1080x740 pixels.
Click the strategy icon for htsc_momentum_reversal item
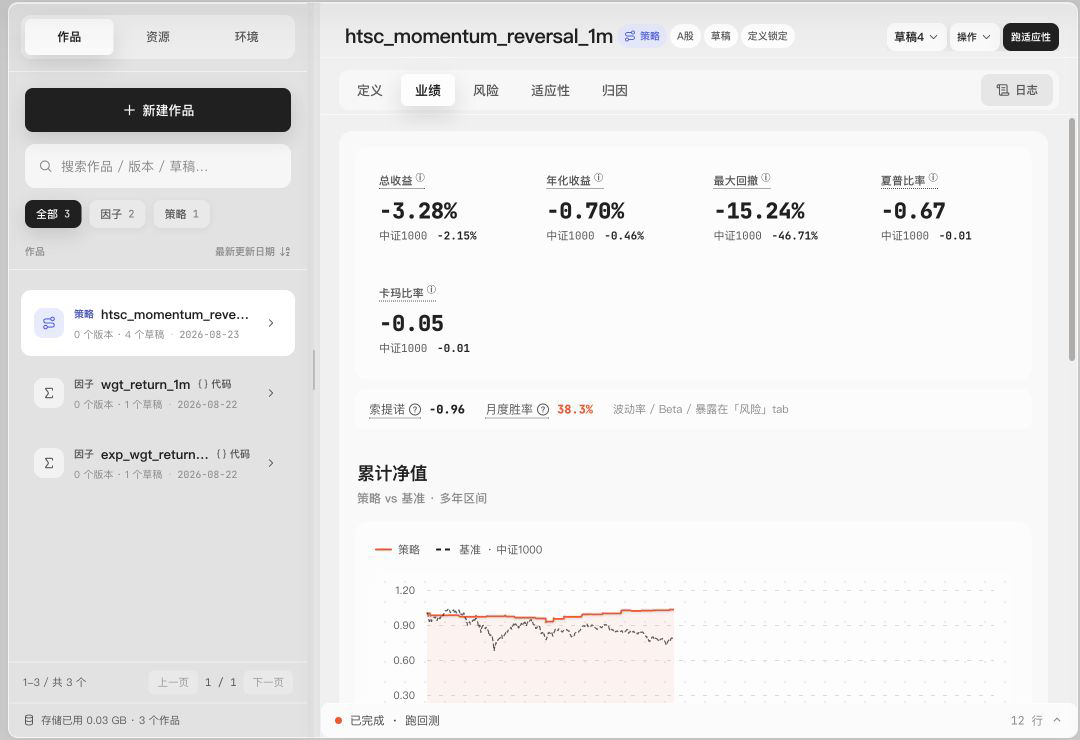pos(49,323)
